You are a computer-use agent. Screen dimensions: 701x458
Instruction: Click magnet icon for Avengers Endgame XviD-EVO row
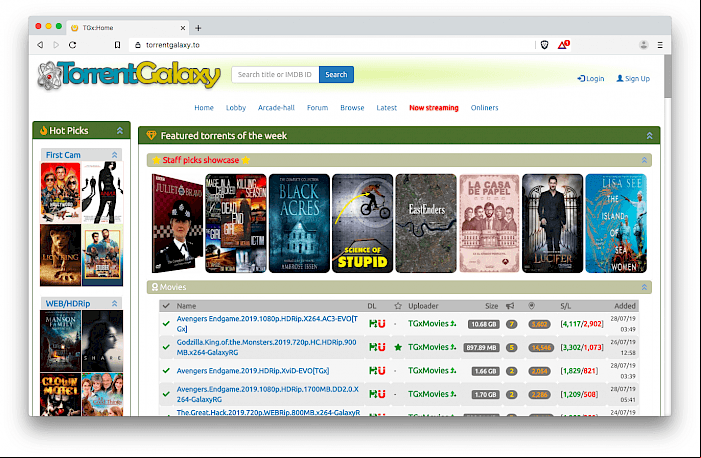tap(381, 370)
